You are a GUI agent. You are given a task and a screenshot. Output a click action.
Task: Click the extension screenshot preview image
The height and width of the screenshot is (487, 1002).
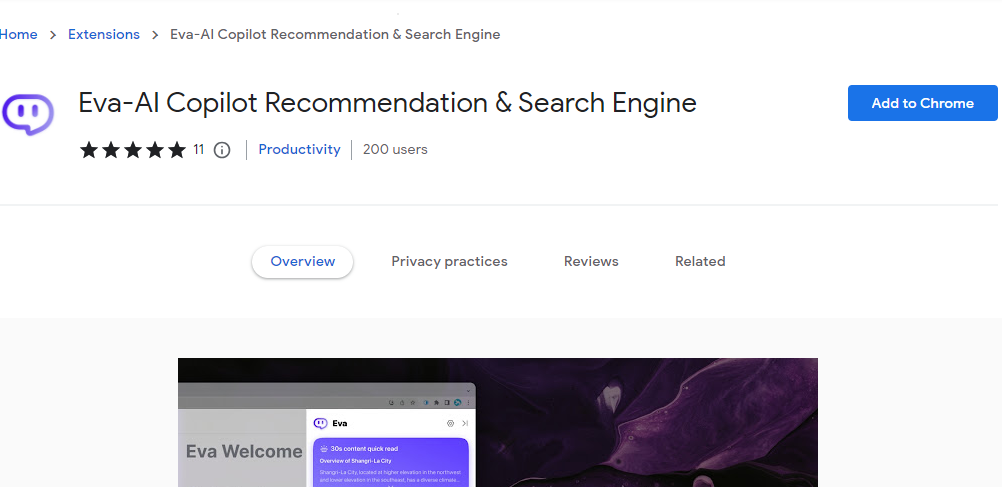(x=640, y=422)
